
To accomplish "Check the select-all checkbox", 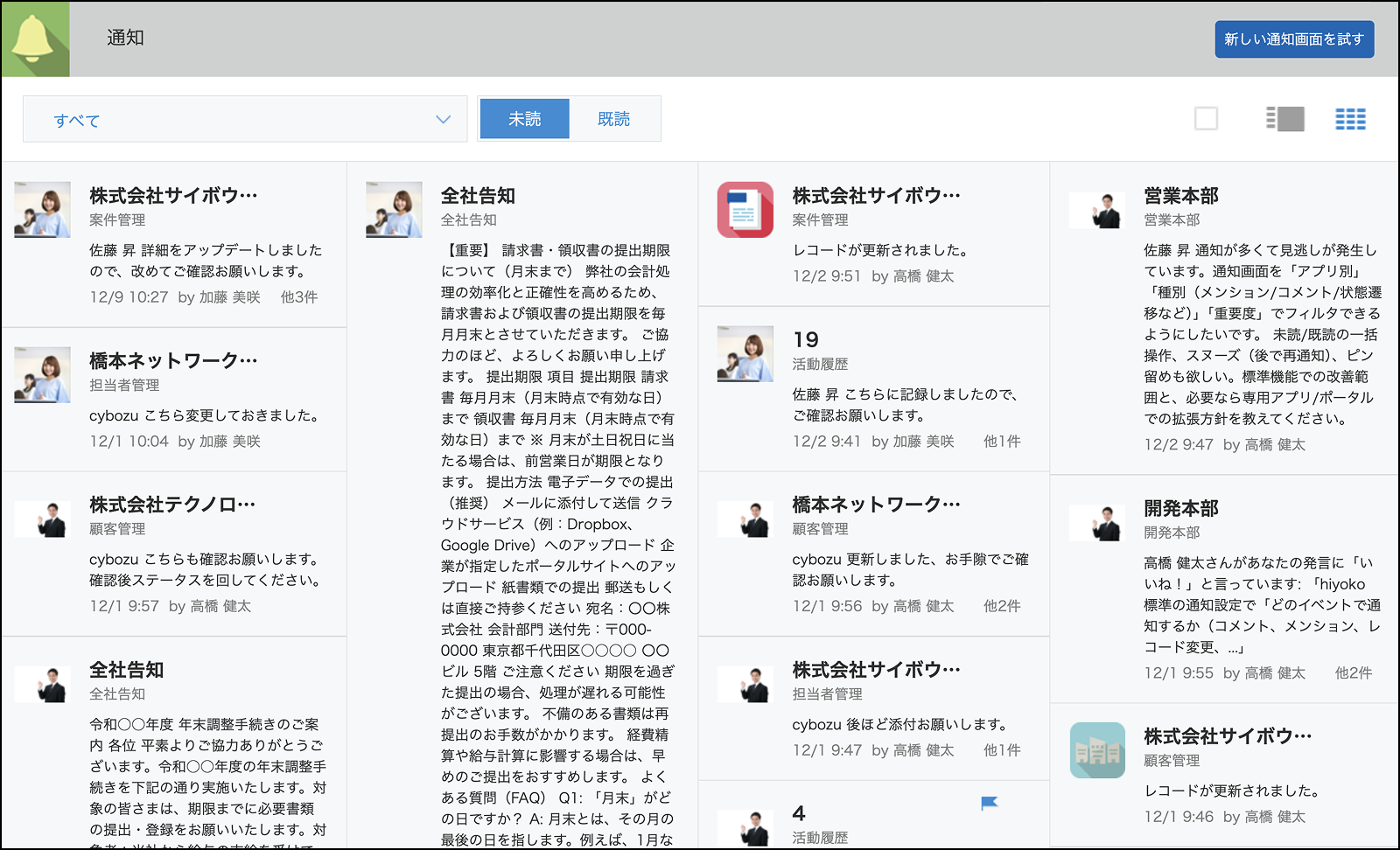I will pyautogui.click(x=1207, y=118).
